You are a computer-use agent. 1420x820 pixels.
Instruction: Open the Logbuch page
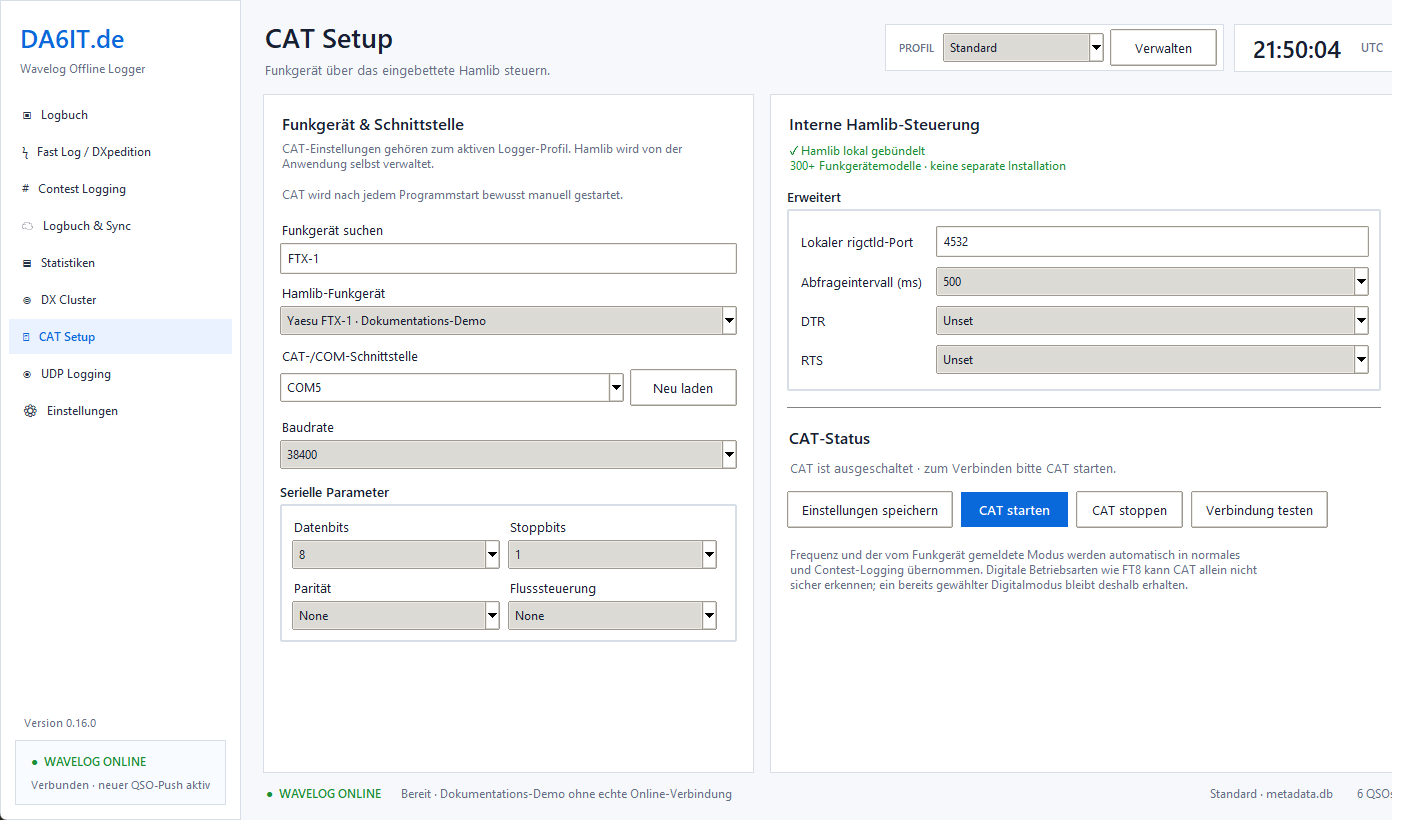120,115
